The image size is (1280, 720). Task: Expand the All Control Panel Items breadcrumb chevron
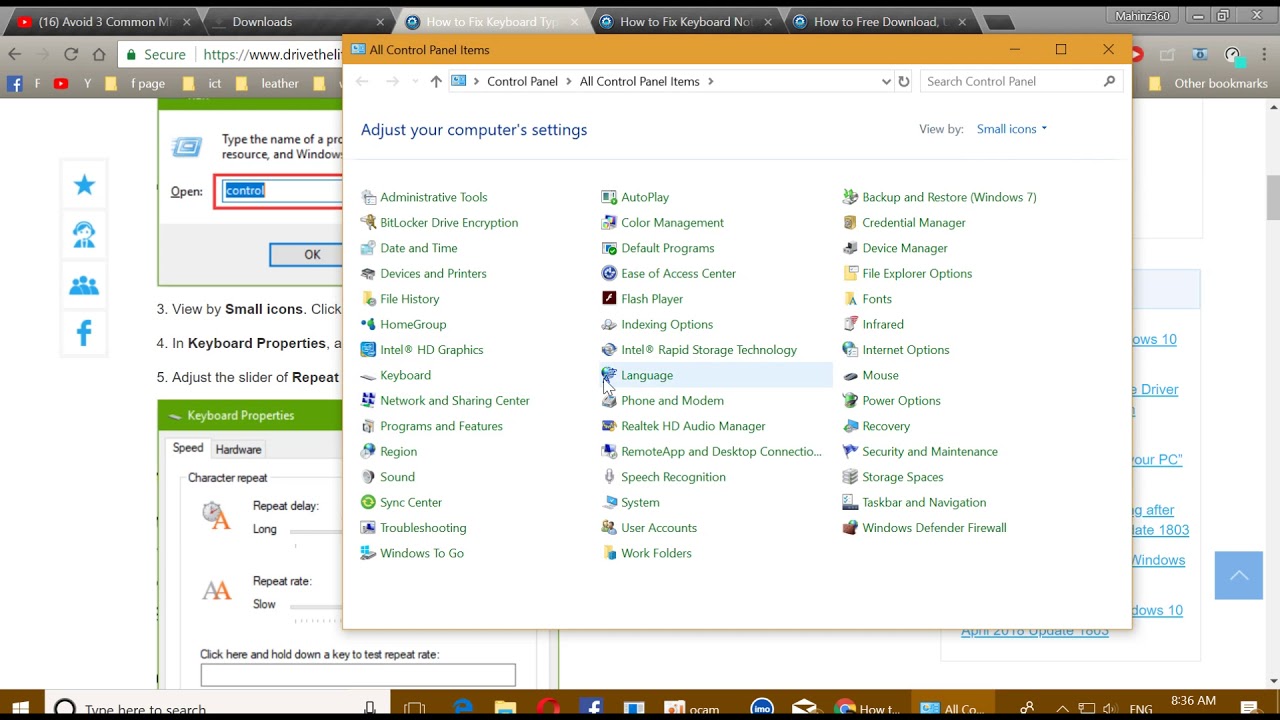tap(711, 82)
